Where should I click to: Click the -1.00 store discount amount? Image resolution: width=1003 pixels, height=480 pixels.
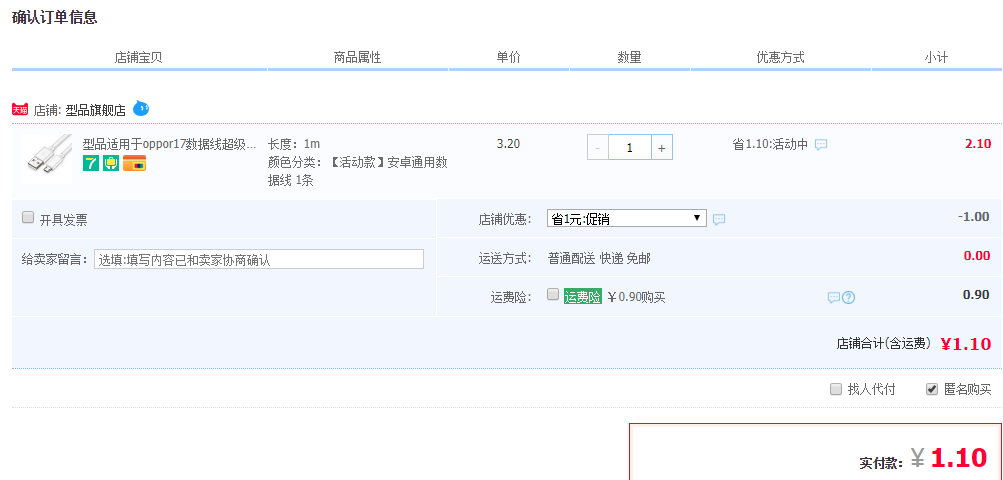click(x=974, y=216)
